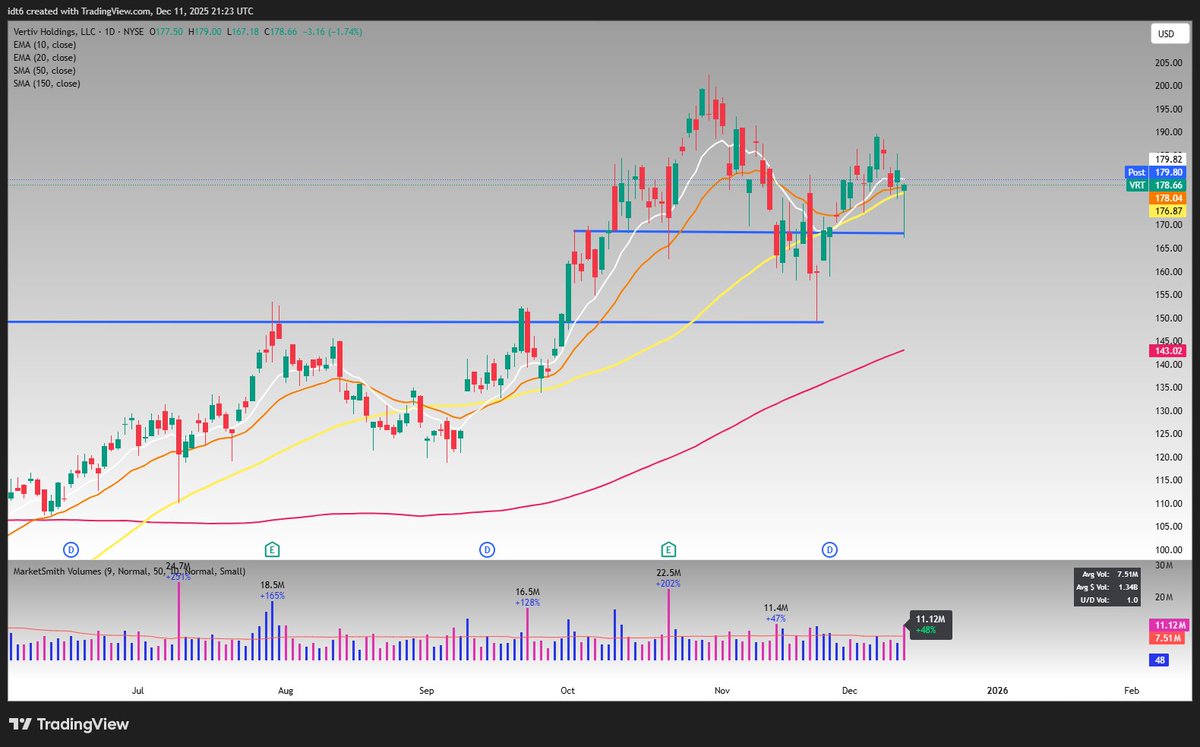The width and height of the screenshot is (1200, 747).
Task: Click the pink 11.12M volume axis label
Action: click(1167, 625)
